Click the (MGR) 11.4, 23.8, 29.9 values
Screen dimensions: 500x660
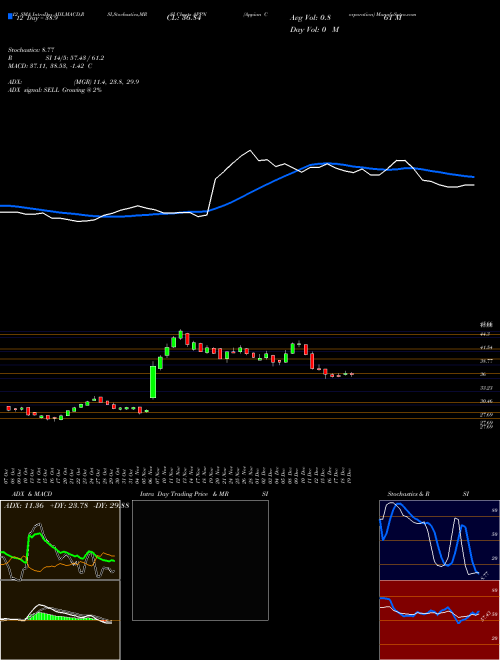pos(106,82)
